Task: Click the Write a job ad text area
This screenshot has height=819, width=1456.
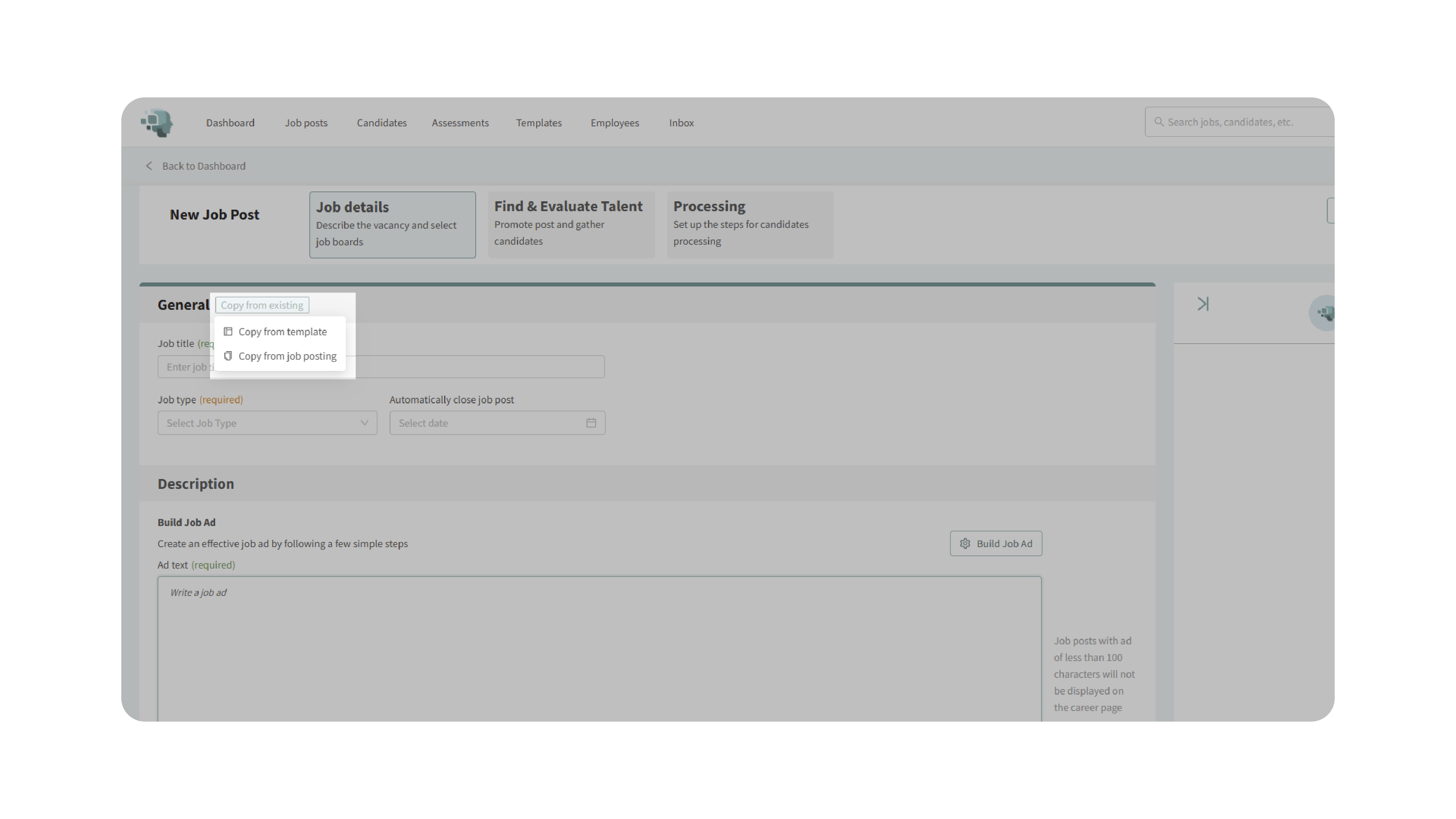Action: (599, 644)
